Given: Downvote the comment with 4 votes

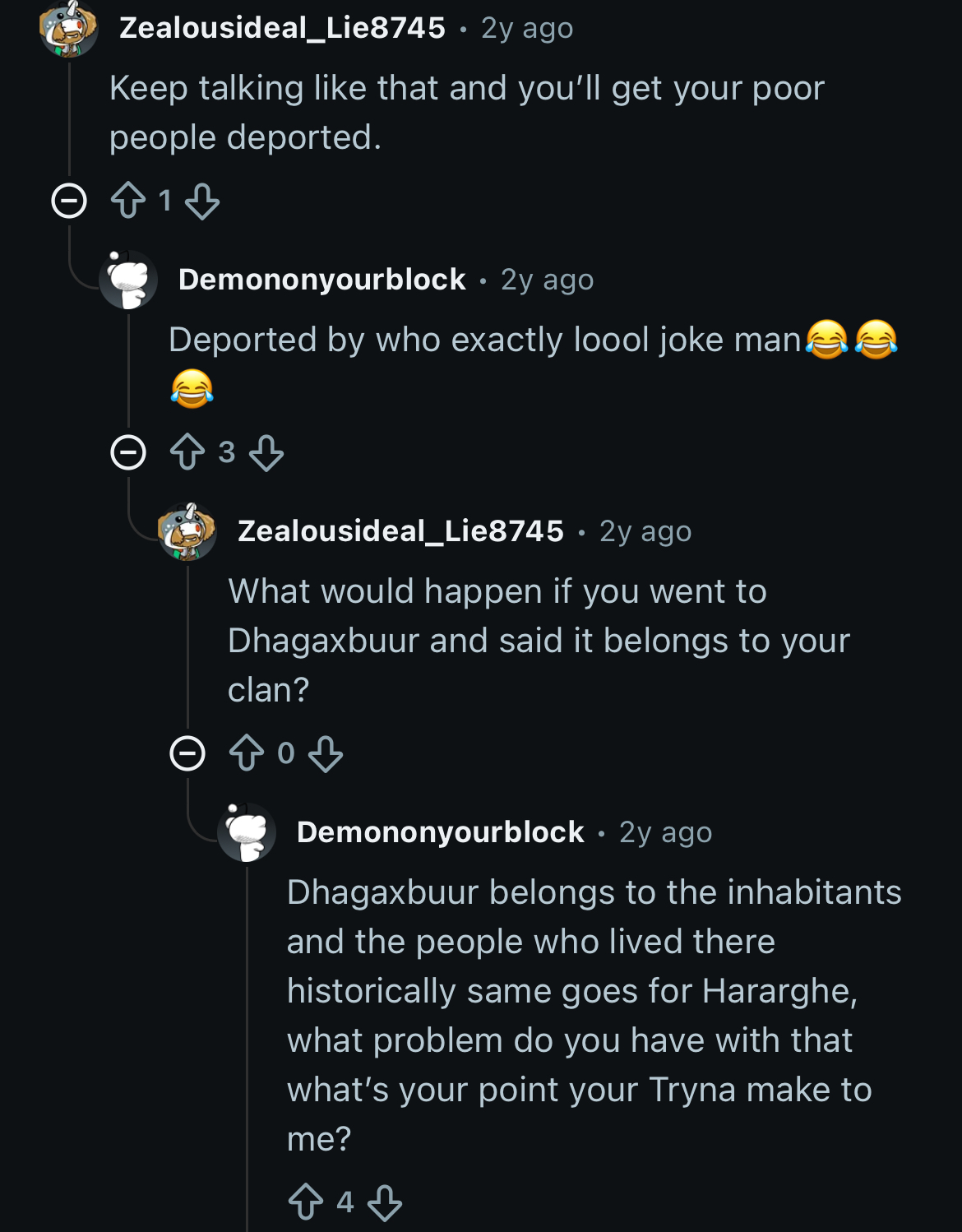Looking at the screenshot, I should click(385, 1202).
